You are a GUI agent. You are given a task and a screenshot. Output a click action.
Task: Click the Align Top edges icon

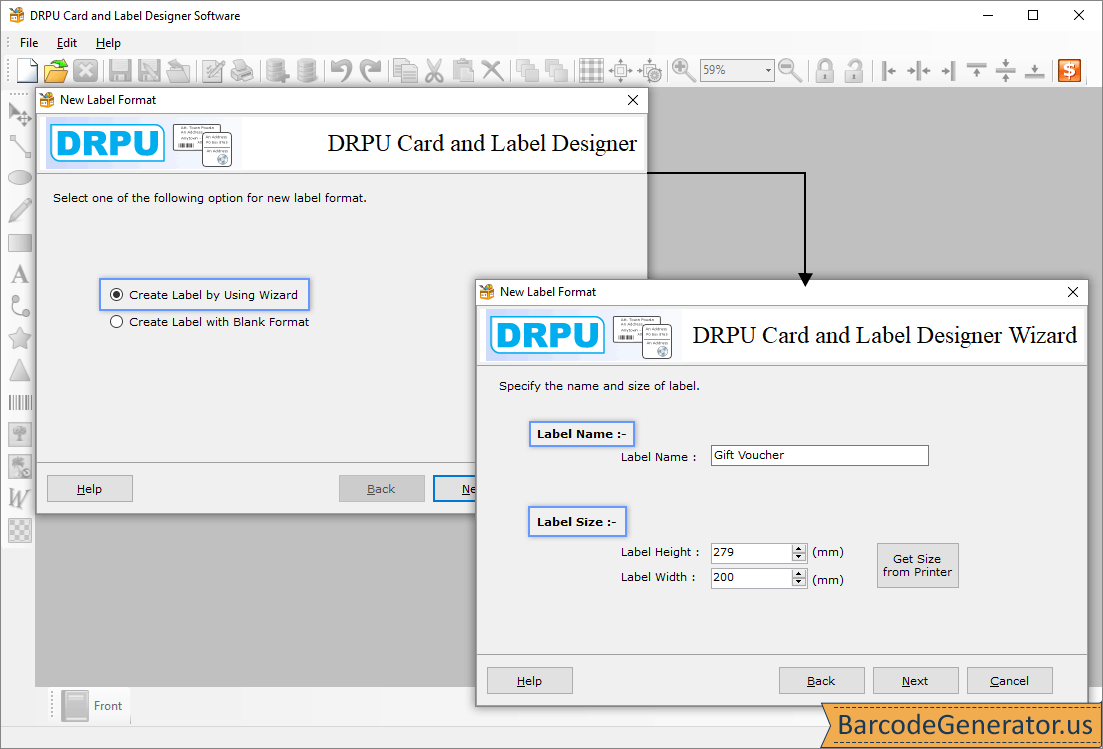coord(976,70)
